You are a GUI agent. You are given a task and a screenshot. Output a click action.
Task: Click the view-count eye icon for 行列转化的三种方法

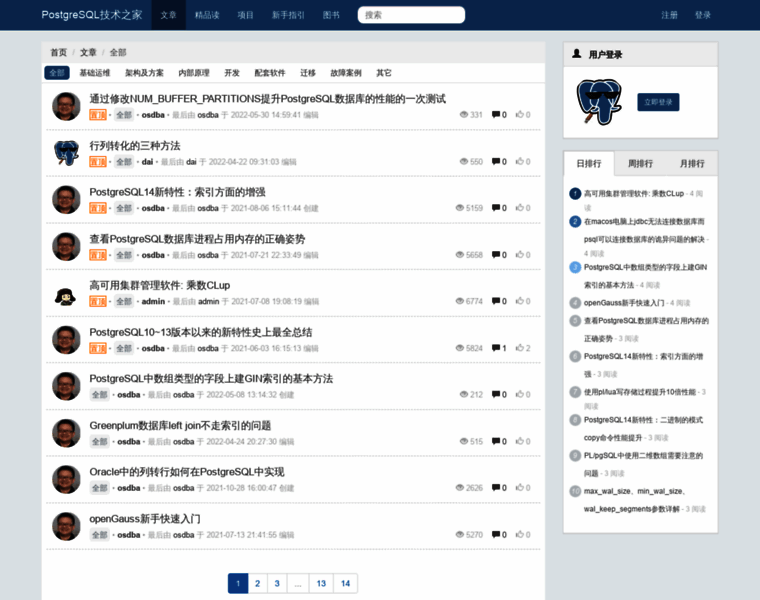tap(464, 161)
